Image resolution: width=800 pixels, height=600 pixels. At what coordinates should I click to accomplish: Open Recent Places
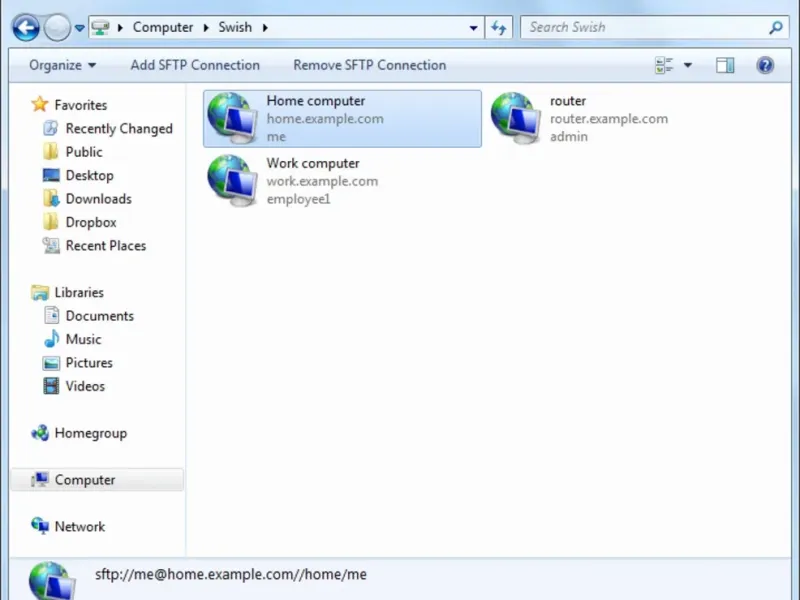[x=106, y=246]
